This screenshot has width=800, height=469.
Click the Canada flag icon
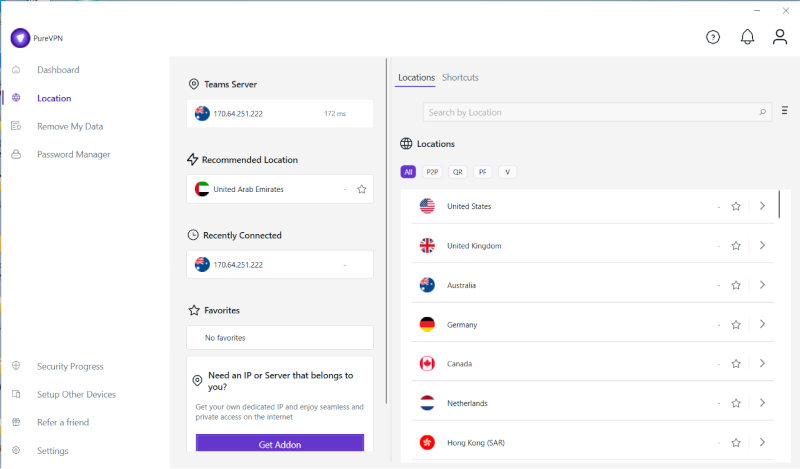pyautogui.click(x=427, y=363)
